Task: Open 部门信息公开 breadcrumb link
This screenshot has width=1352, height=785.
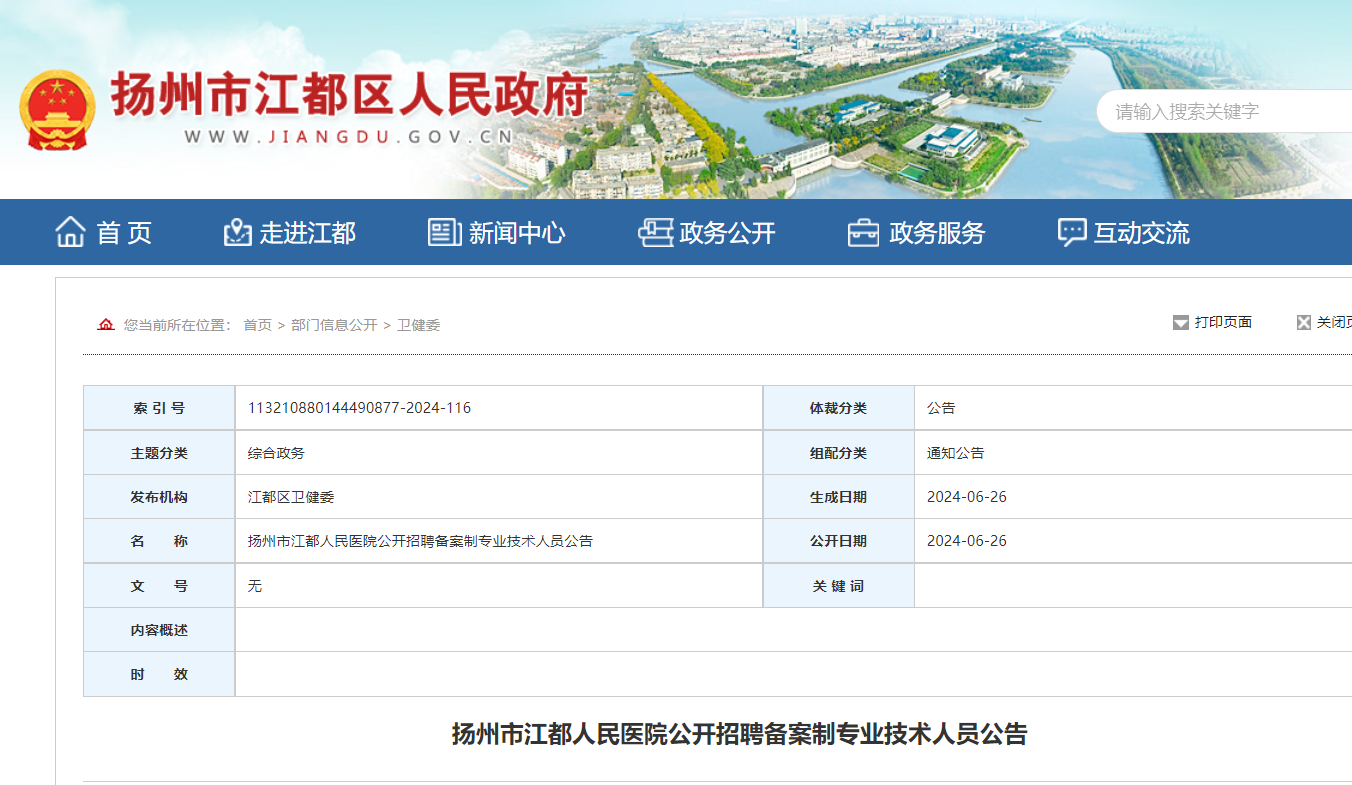Action: coord(334,325)
